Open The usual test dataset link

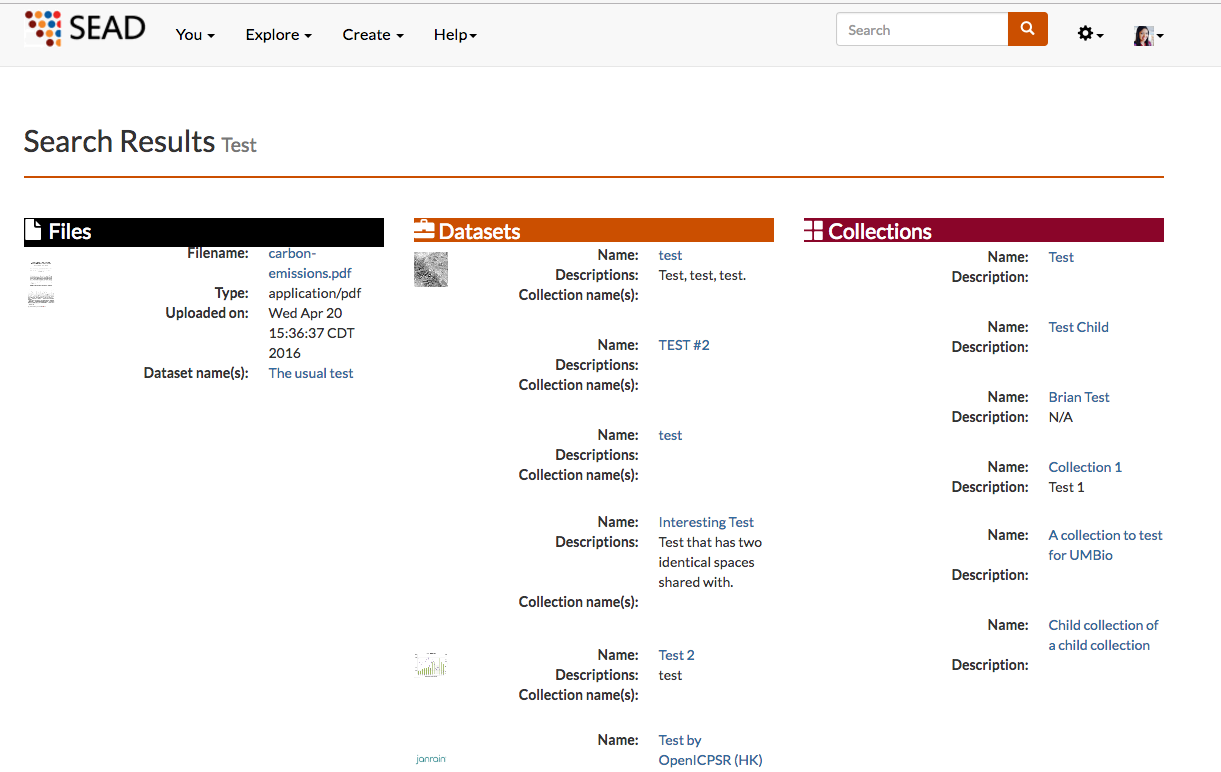pos(311,373)
